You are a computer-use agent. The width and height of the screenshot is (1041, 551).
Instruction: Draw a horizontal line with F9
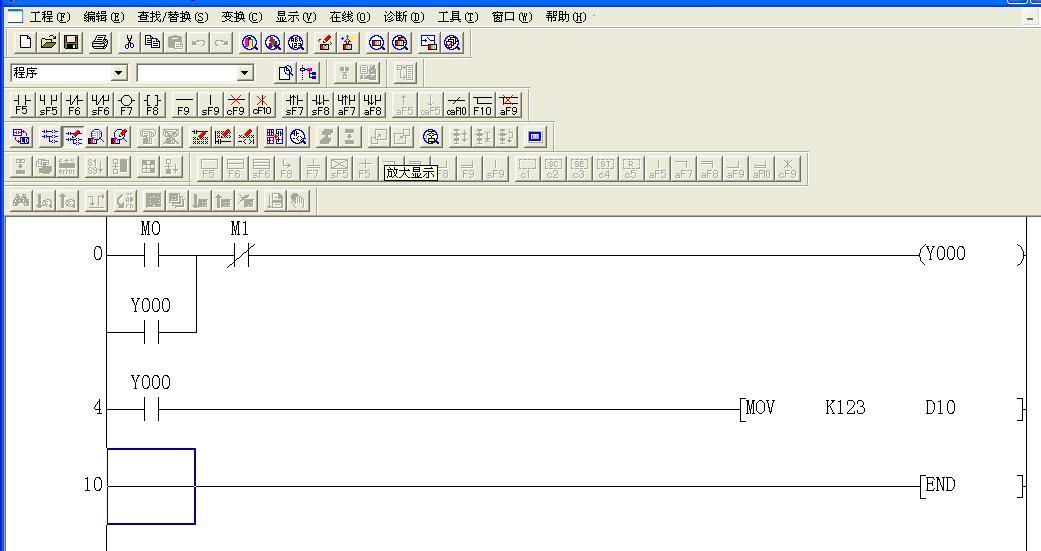pyautogui.click(x=184, y=104)
